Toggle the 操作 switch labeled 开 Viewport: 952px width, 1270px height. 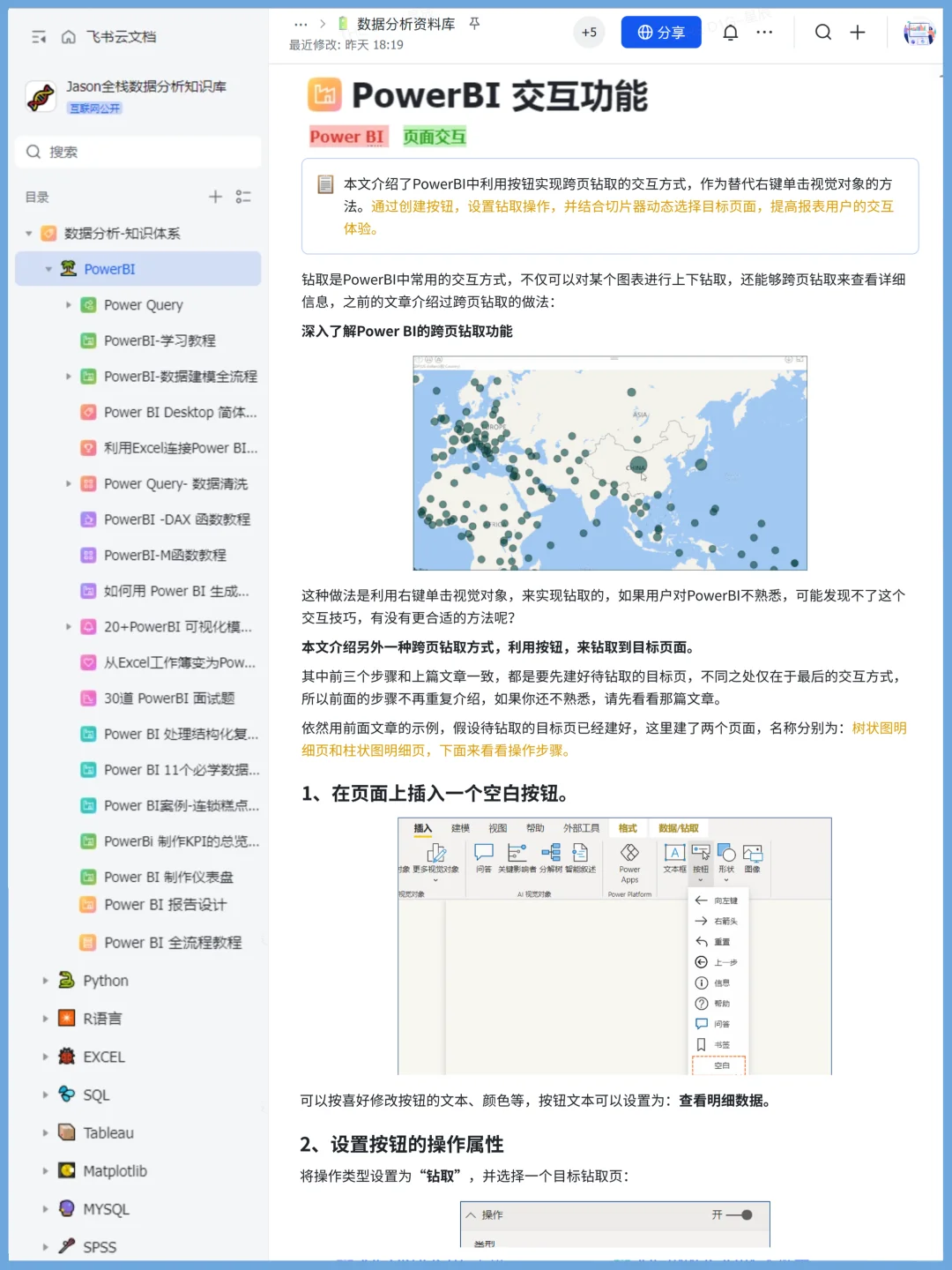pos(740,1214)
